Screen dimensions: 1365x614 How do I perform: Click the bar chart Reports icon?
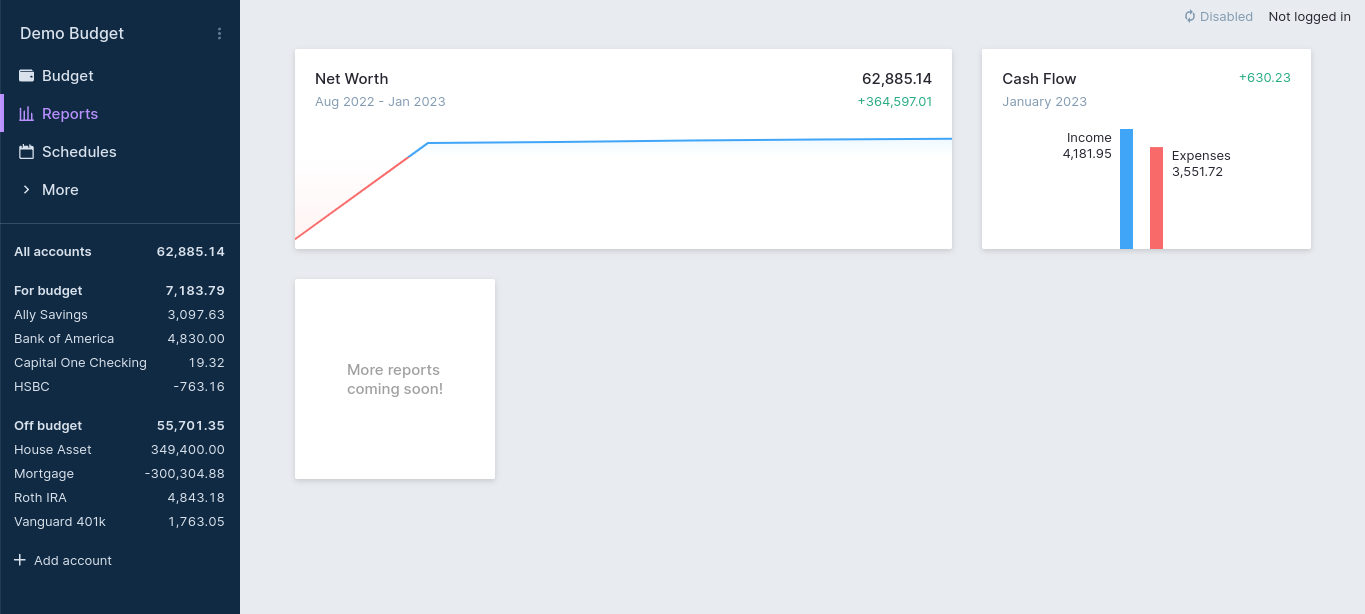click(x=27, y=114)
